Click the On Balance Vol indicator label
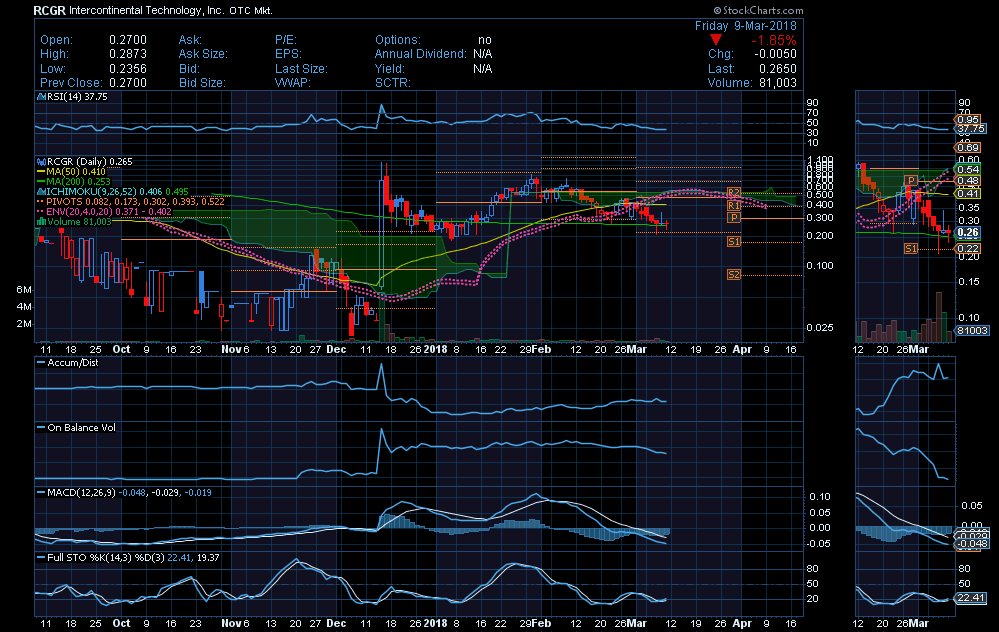 coord(76,427)
